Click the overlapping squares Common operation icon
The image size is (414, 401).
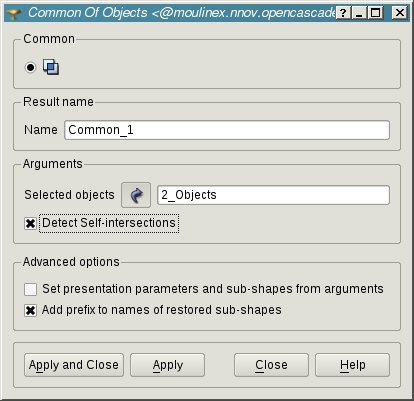pyautogui.click(x=51, y=67)
